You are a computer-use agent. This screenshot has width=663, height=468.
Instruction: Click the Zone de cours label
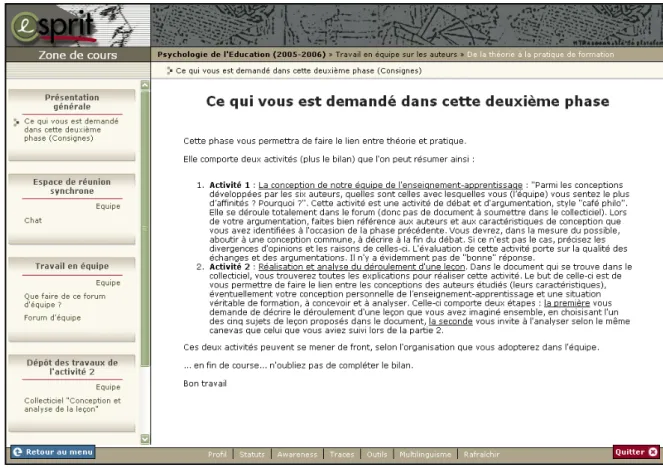click(x=78, y=55)
